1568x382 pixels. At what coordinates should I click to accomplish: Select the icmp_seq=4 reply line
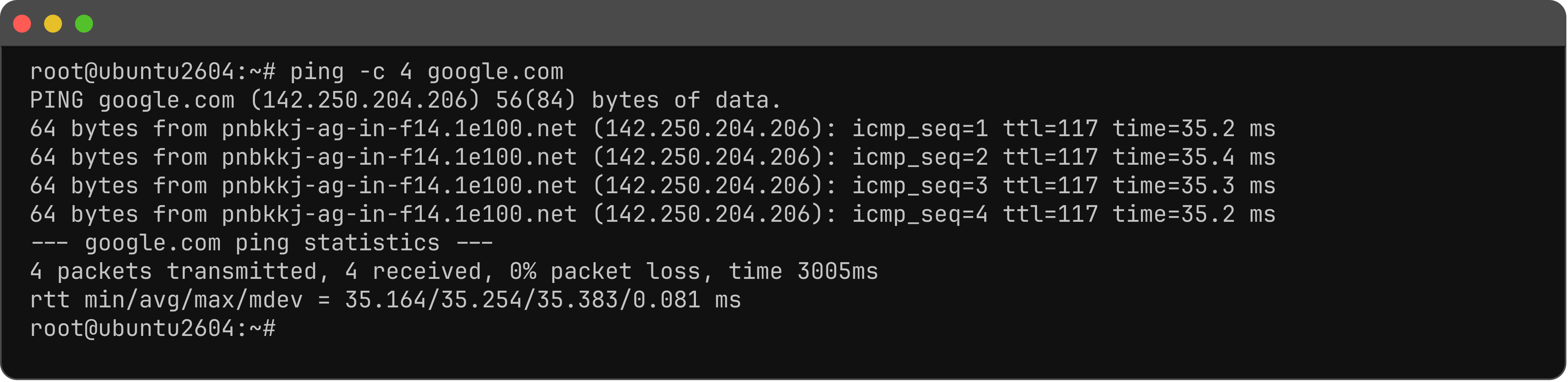pyautogui.click(x=653, y=215)
